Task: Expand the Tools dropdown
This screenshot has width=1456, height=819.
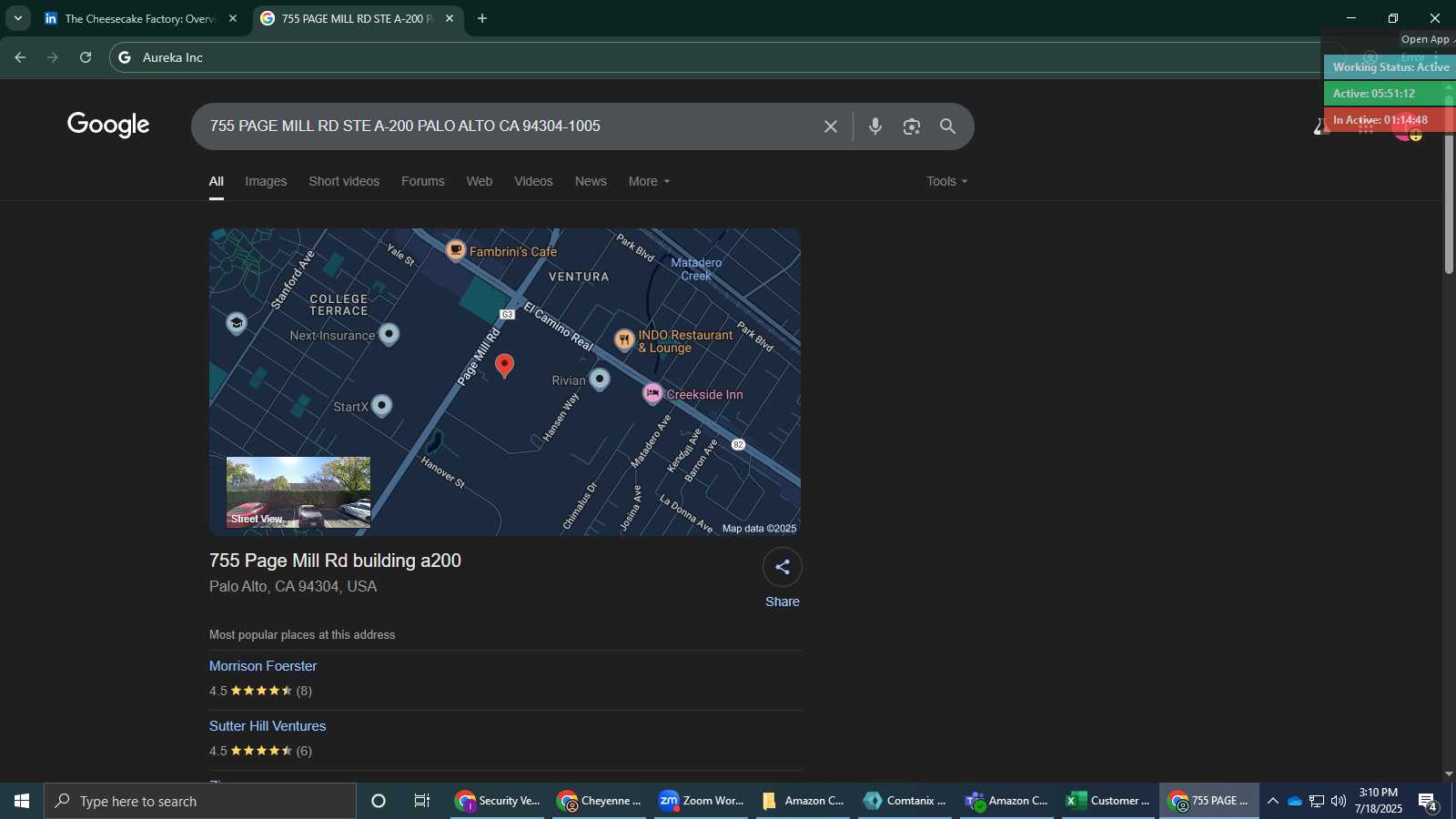Action: point(947,181)
